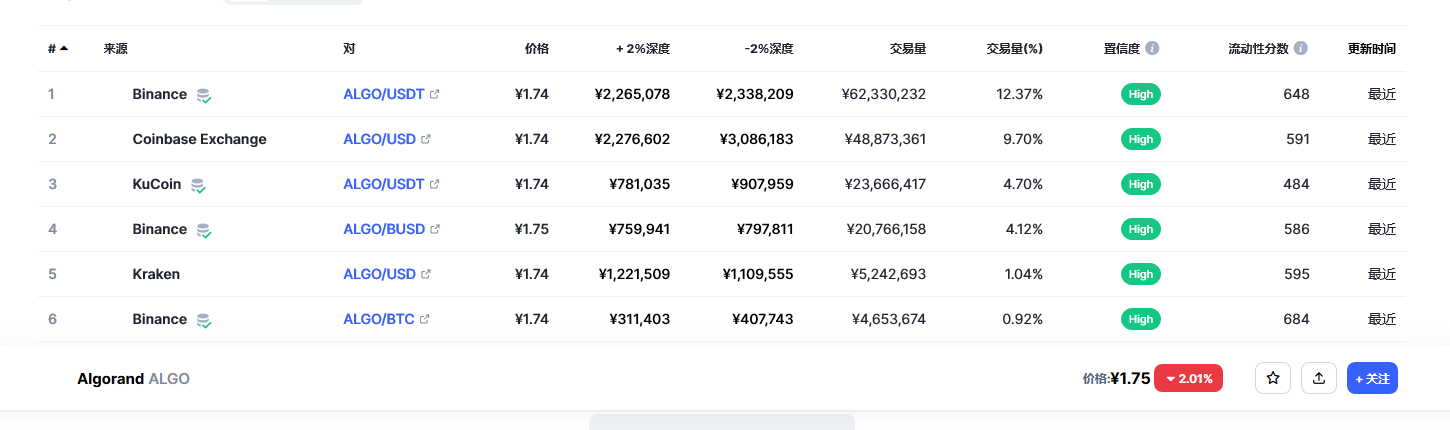Click the verified icon beside Binance in row 6
Viewport: 1450px width, 430px height.
pos(204,320)
